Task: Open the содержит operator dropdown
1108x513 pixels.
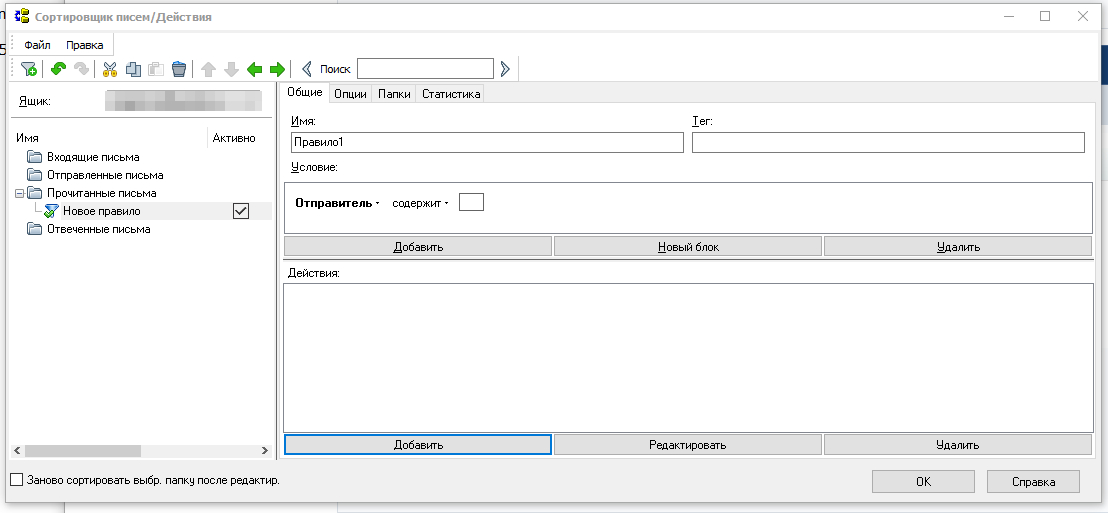Action: [x=420, y=203]
